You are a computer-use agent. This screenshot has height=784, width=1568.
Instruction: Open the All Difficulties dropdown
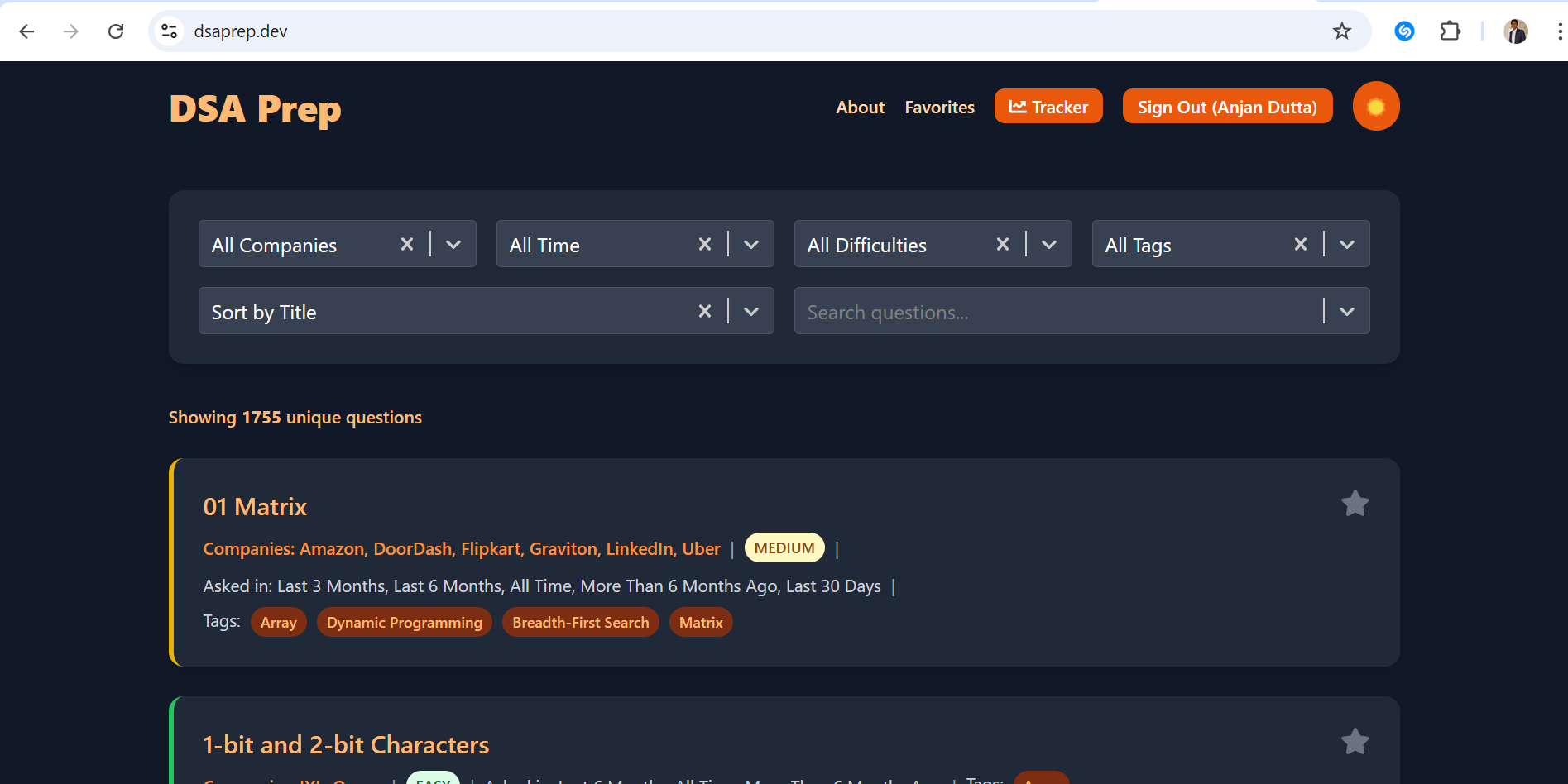tap(1048, 243)
